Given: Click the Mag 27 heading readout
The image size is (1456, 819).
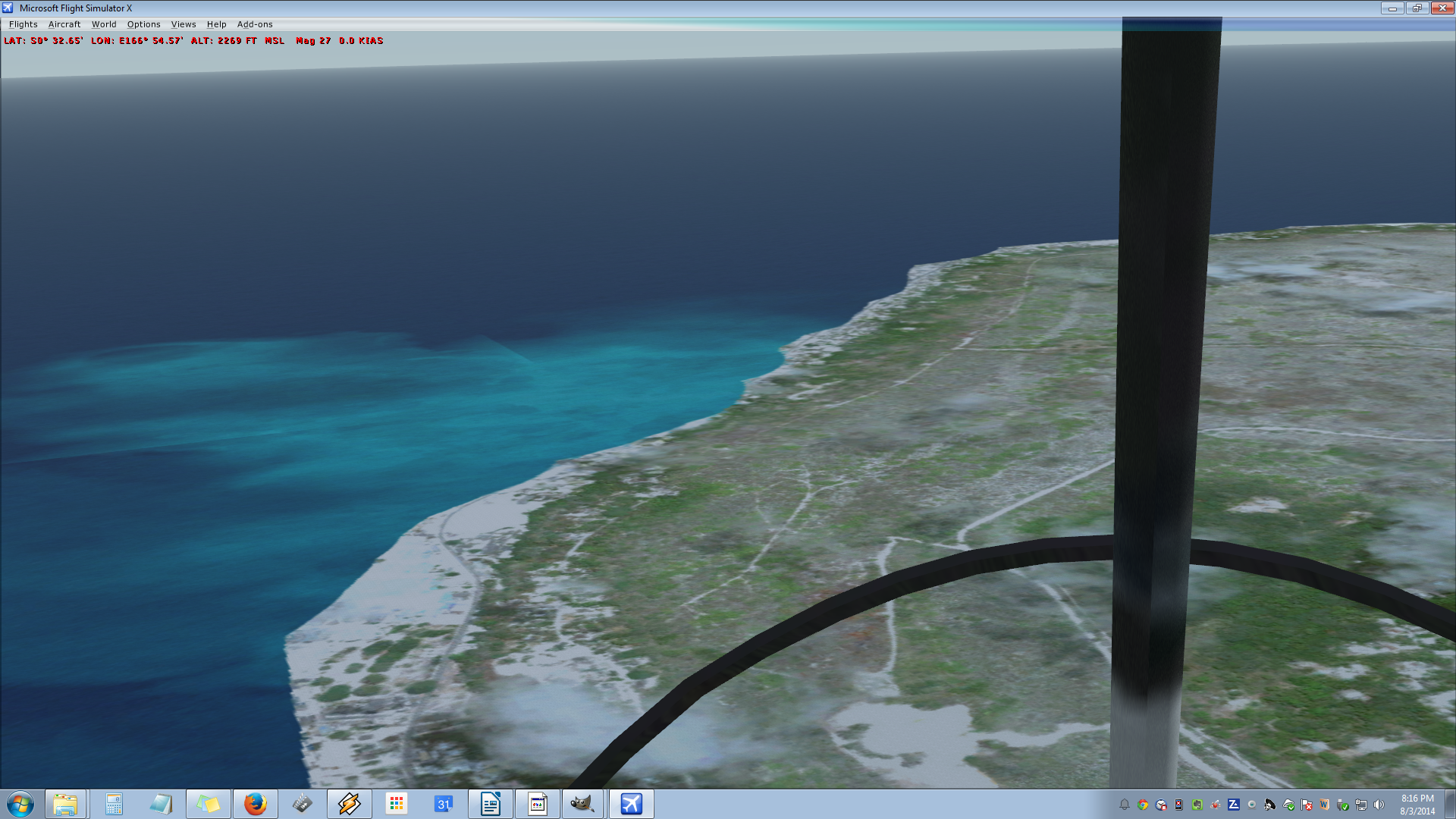Looking at the screenshot, I should 313,41.
